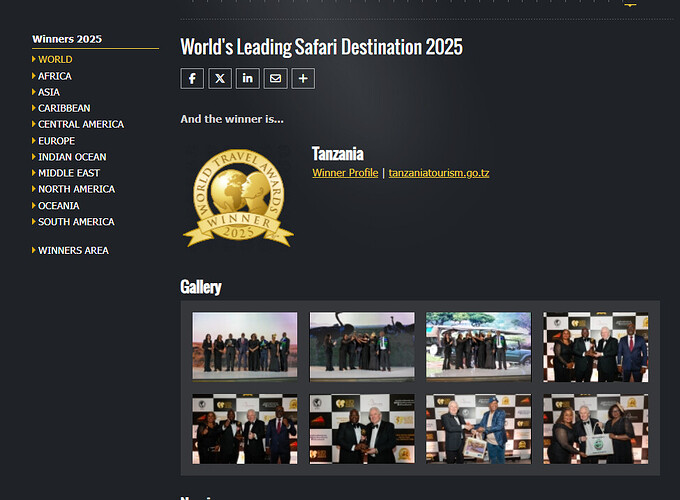Open CENTRAL AMERICA winners category
The image size is (680, 500).
(81, 124)
